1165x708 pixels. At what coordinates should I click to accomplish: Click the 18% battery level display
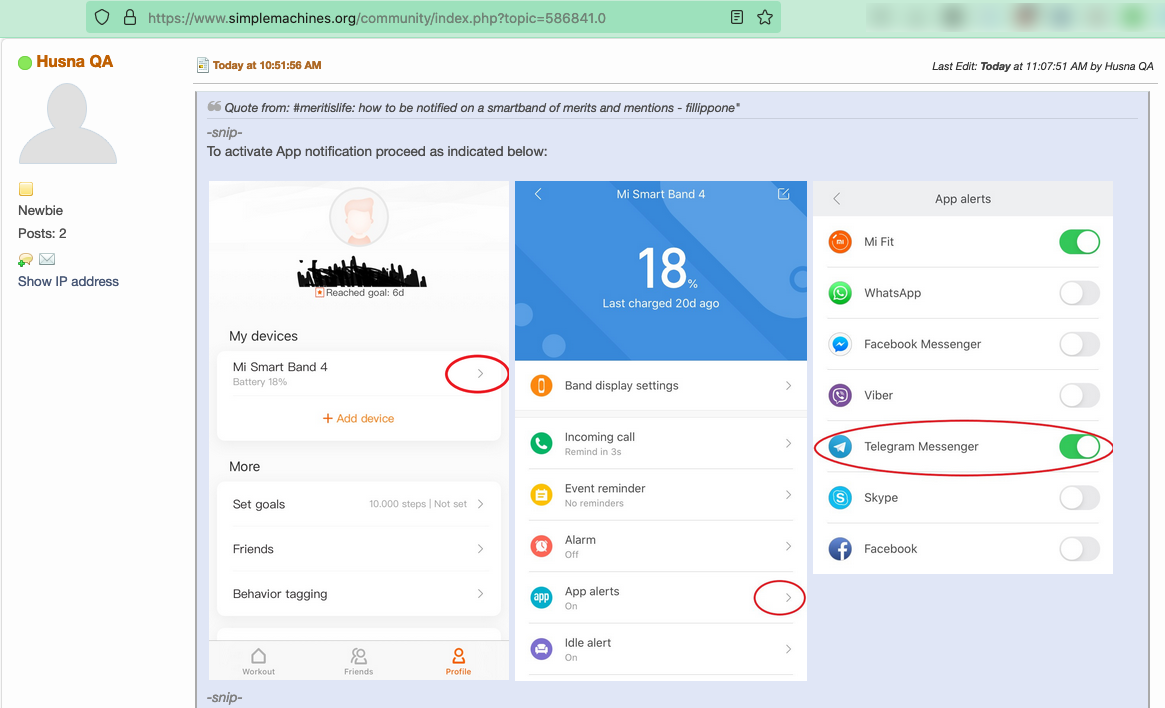coord(666,268)
